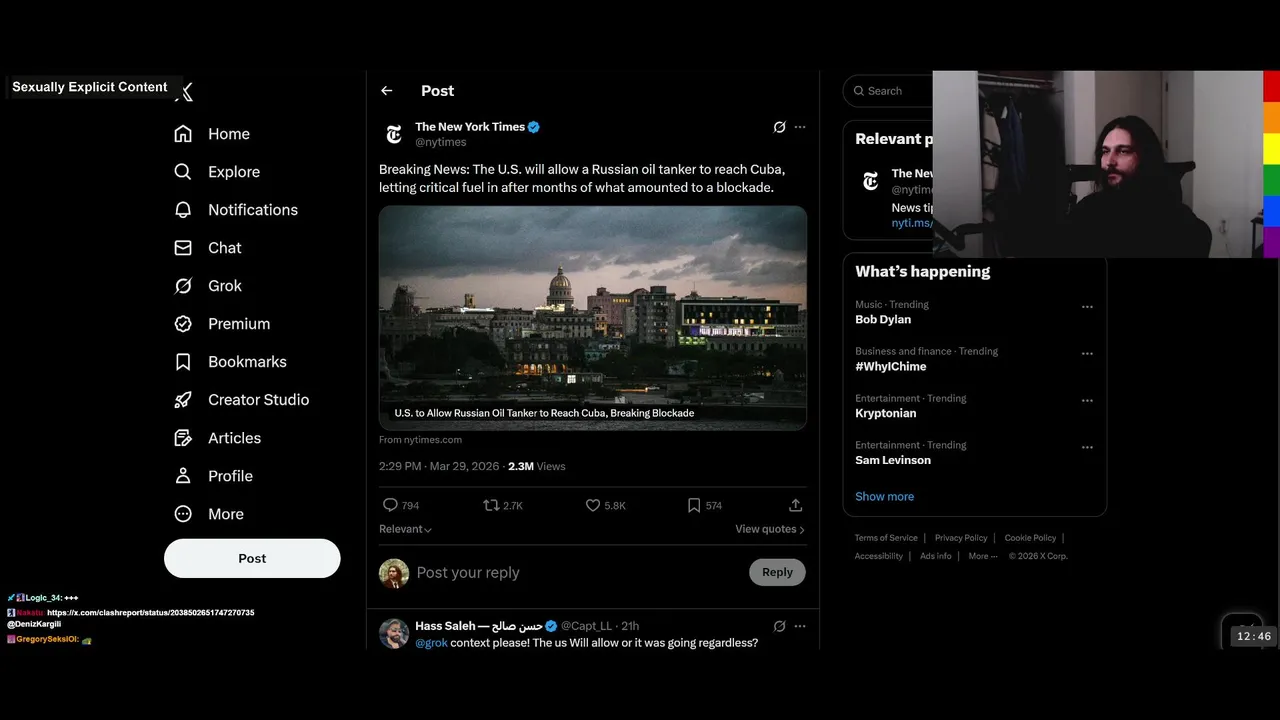1280x720 pixels.
Task: Click the Creator Studio rocket icon
Action: pos(183,400)
